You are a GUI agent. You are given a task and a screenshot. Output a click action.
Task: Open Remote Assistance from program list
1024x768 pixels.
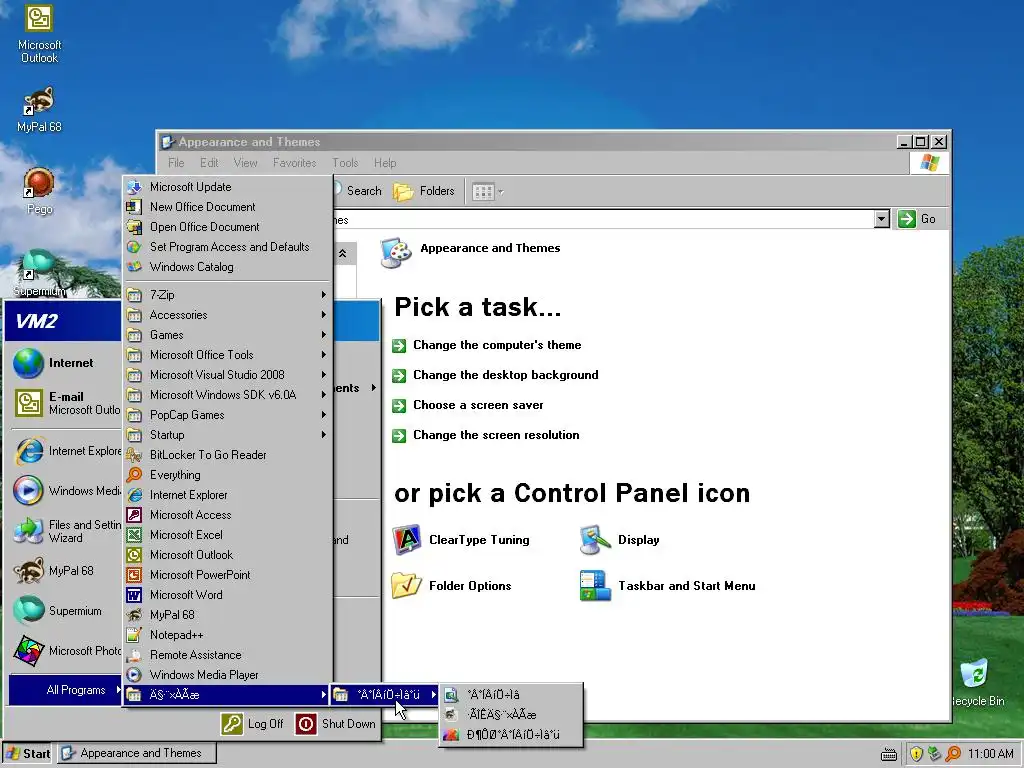228,655
